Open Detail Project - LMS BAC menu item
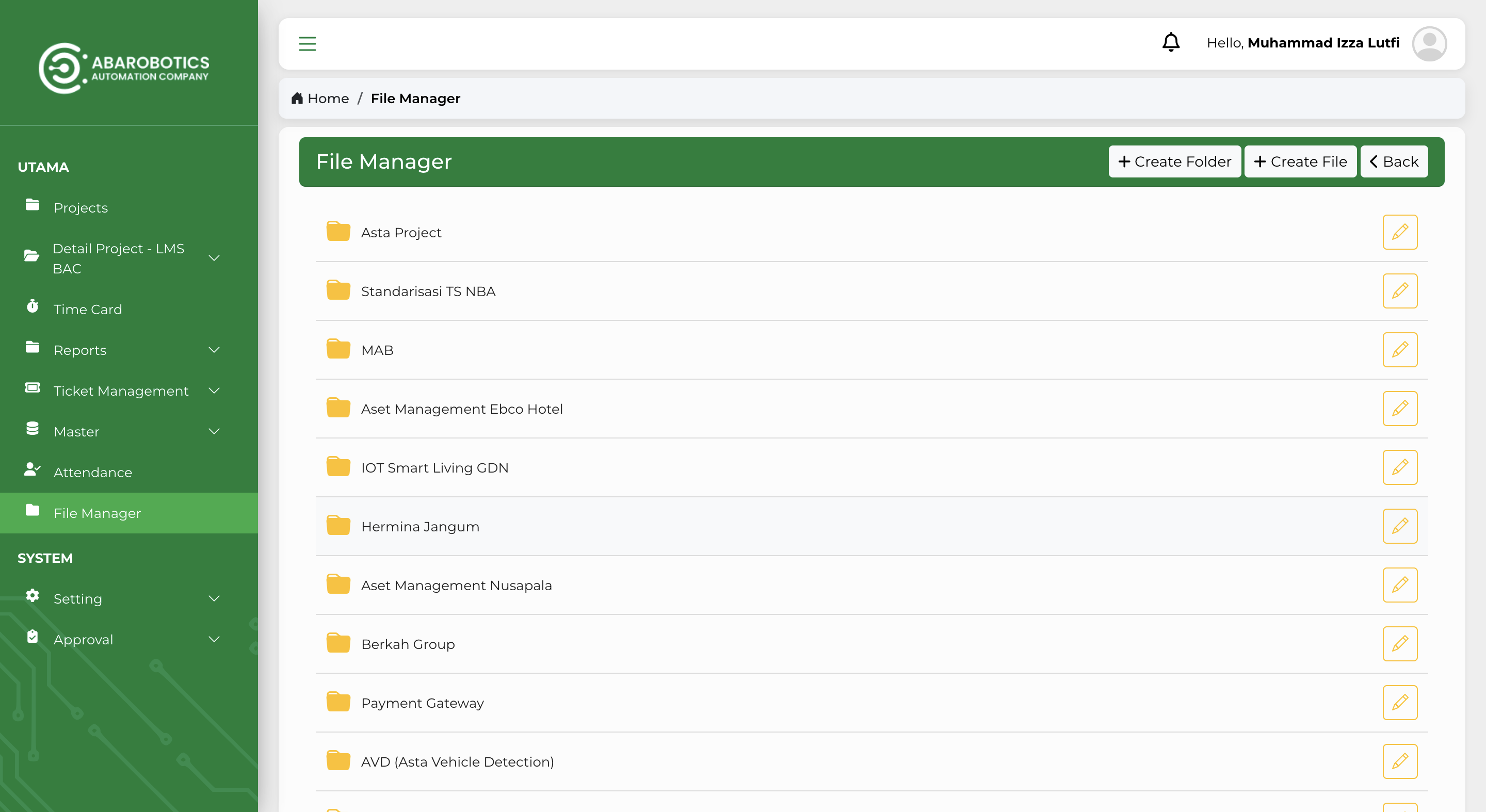This screenshot has height=812, width=1486. [x=128, y=258]
